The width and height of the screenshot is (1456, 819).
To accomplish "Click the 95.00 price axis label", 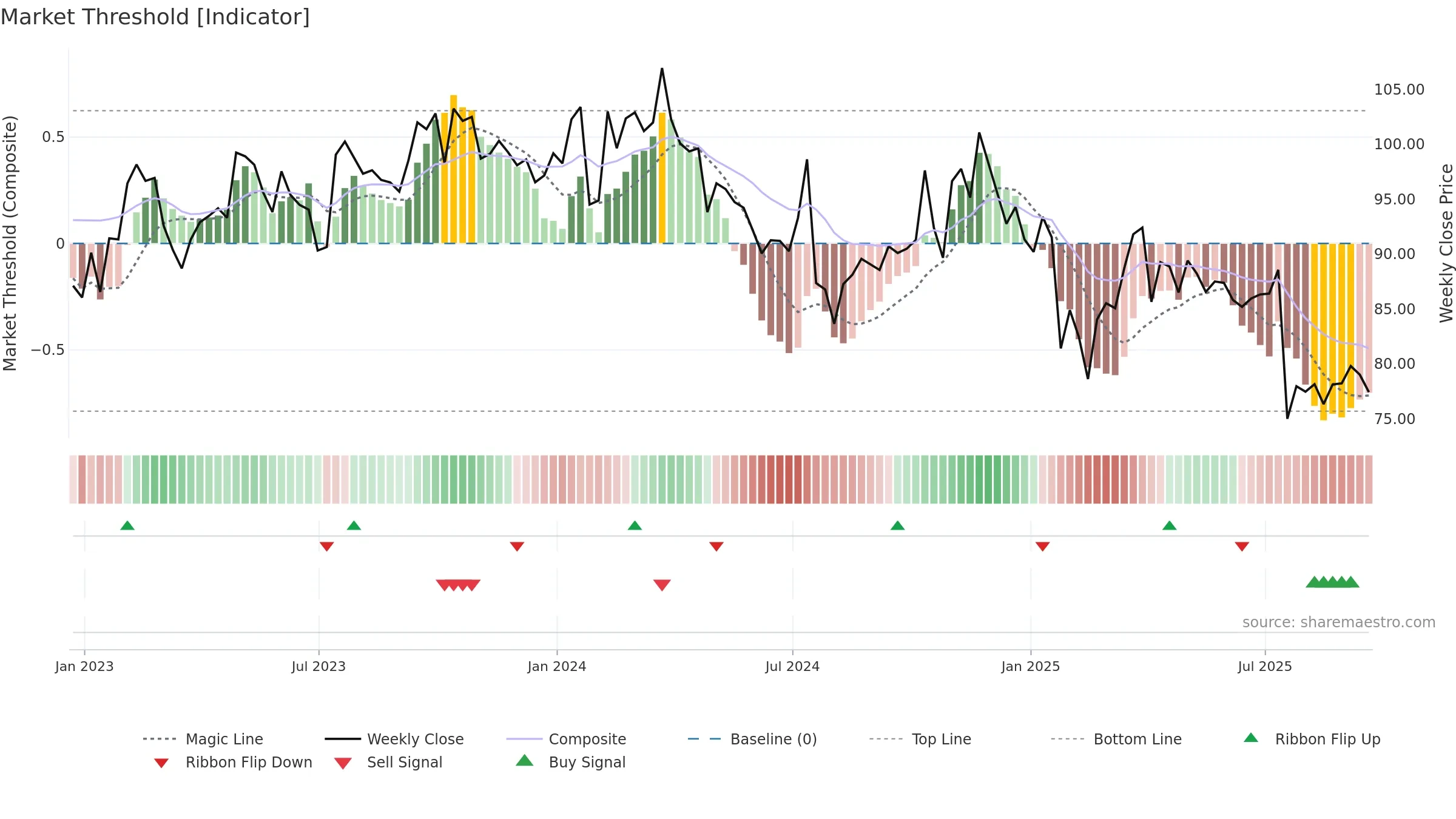I will coord(1395,200).
